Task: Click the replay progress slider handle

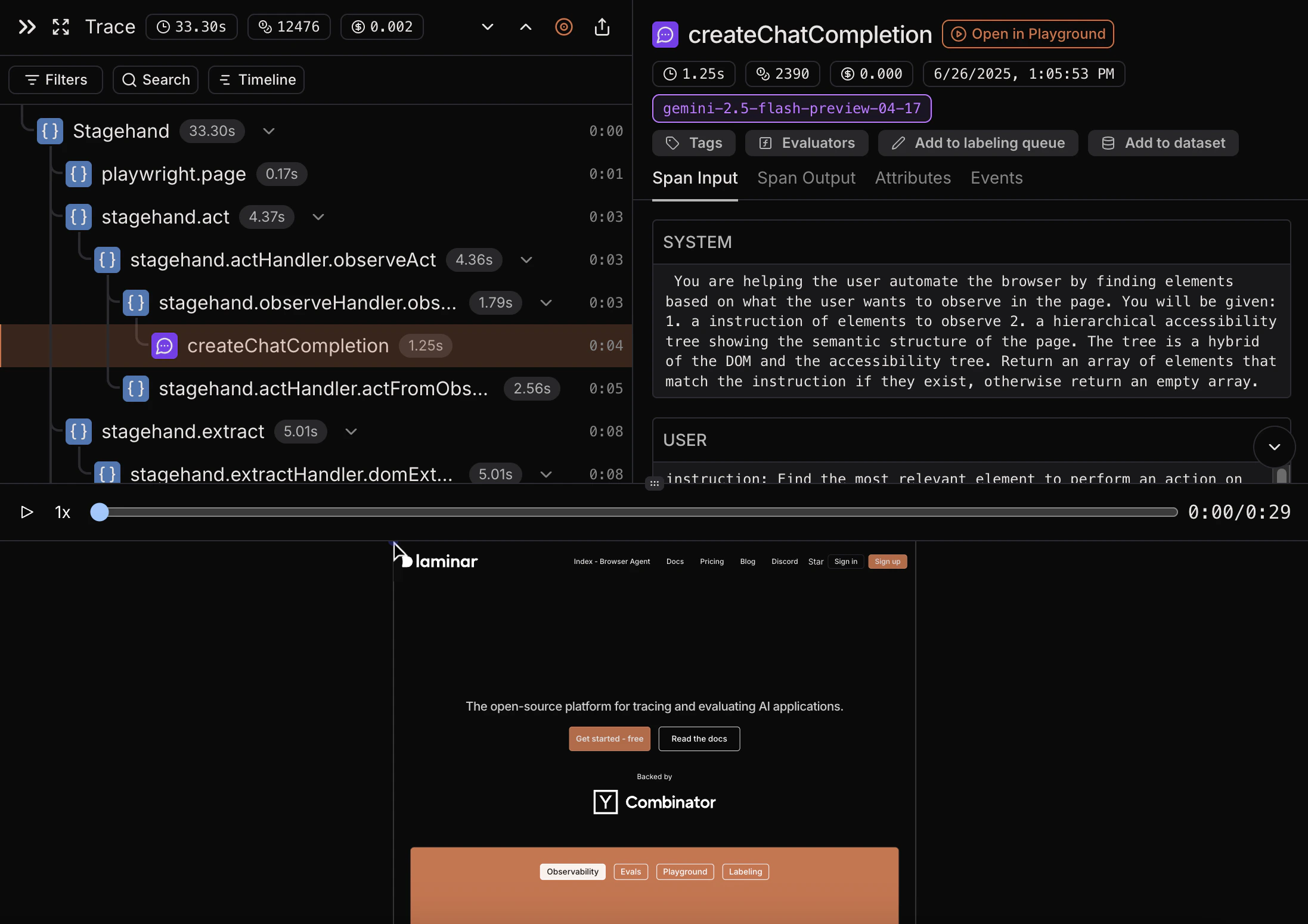Action: pyautogui.click(x=100, y=512)
